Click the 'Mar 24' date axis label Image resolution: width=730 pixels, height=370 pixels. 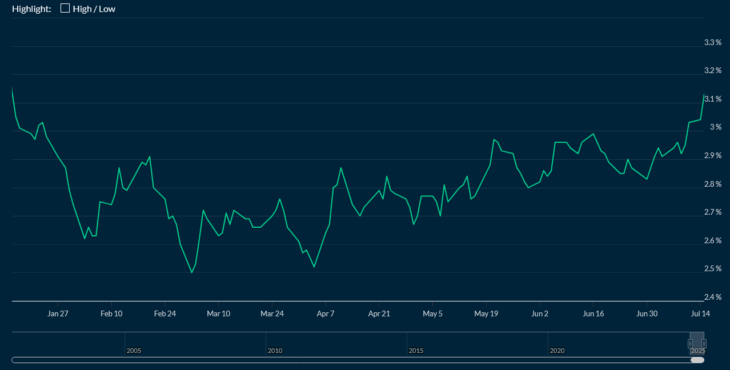pyautogui.click(x=272, y=314)
